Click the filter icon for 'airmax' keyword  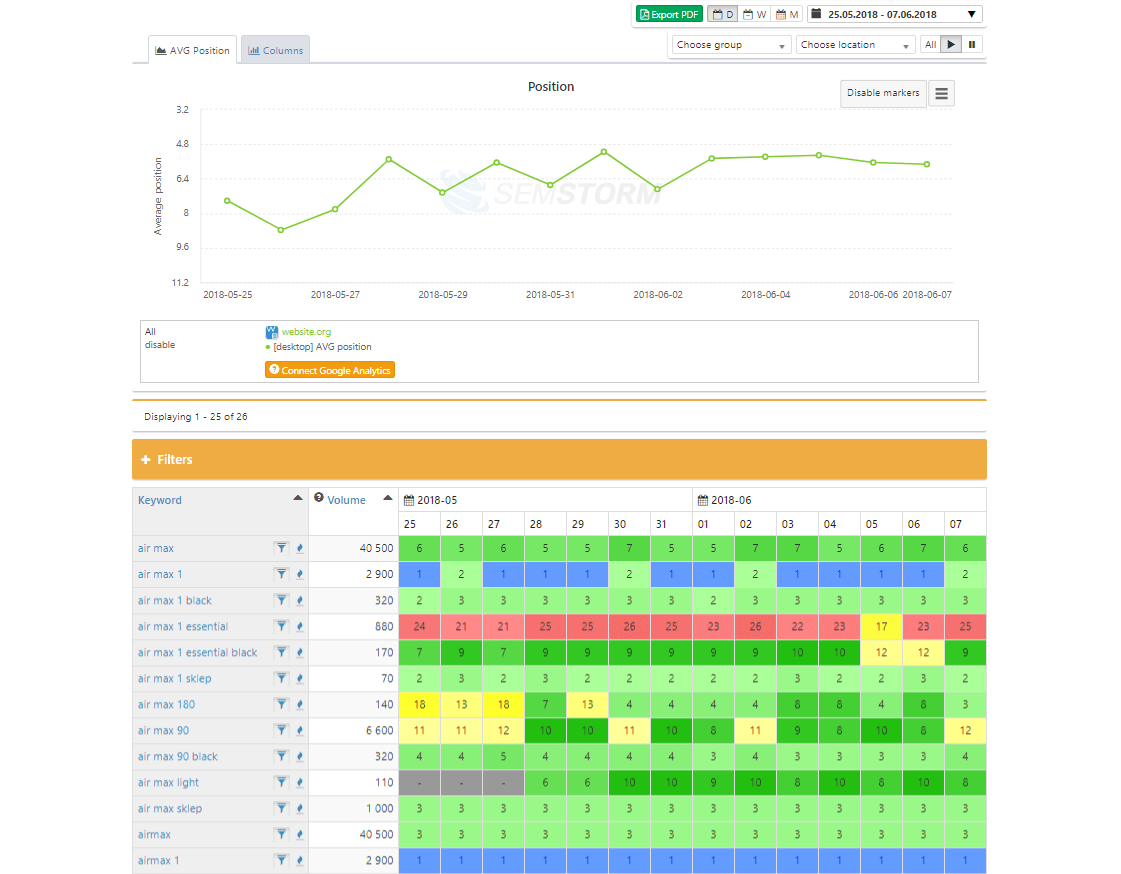coord(282,834)
